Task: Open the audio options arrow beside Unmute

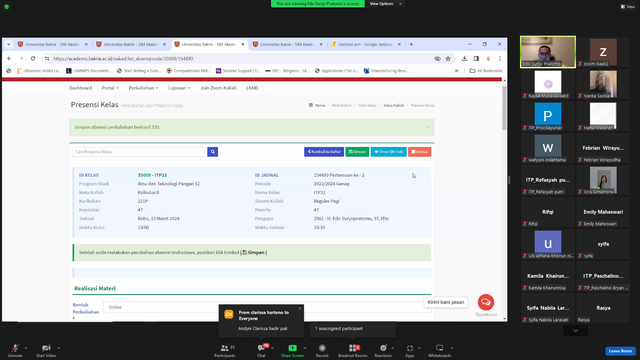Action: click(x=26, y=348)
